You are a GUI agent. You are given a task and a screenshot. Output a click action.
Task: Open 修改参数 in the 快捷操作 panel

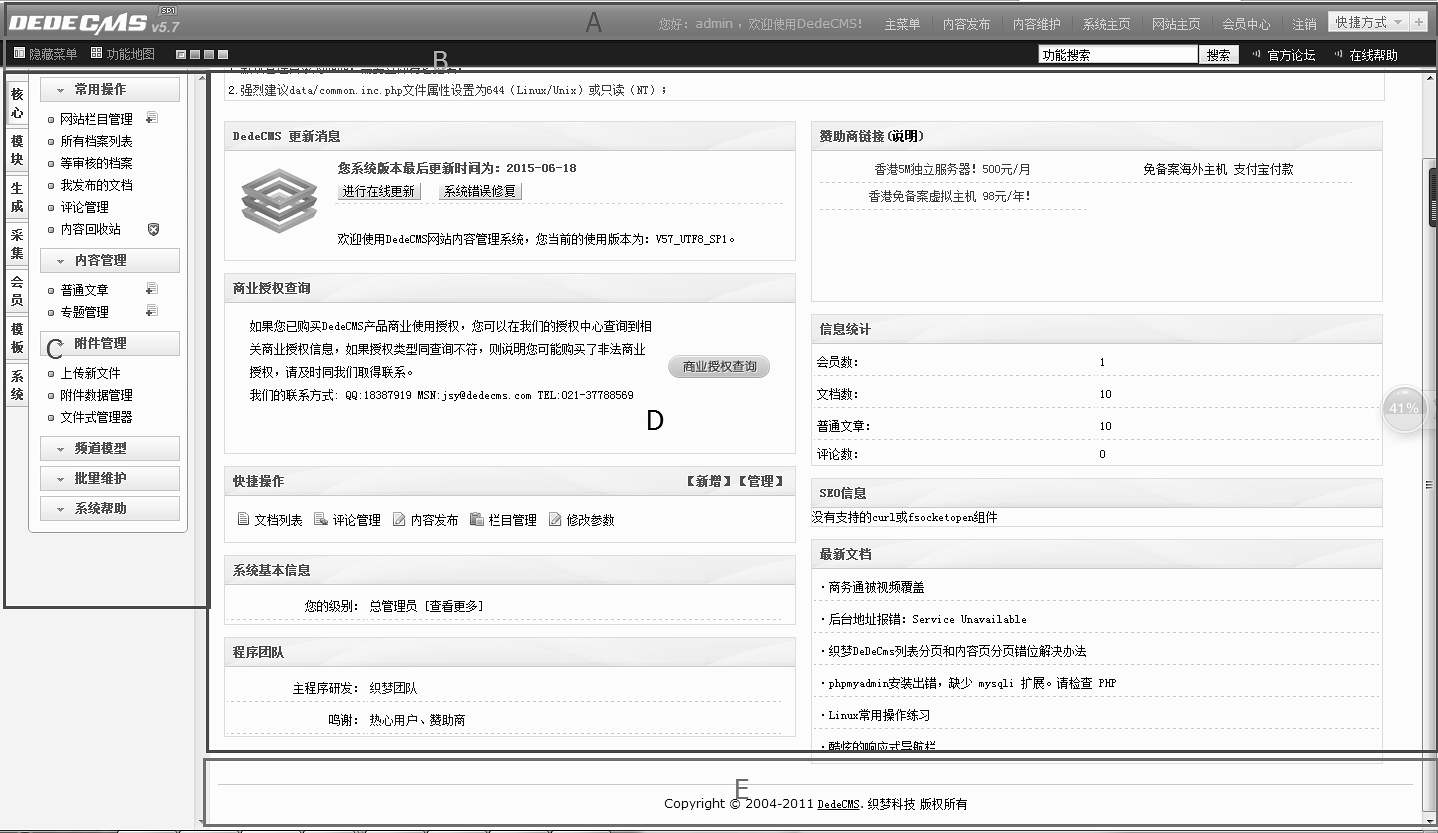click(x=582, y=520)
